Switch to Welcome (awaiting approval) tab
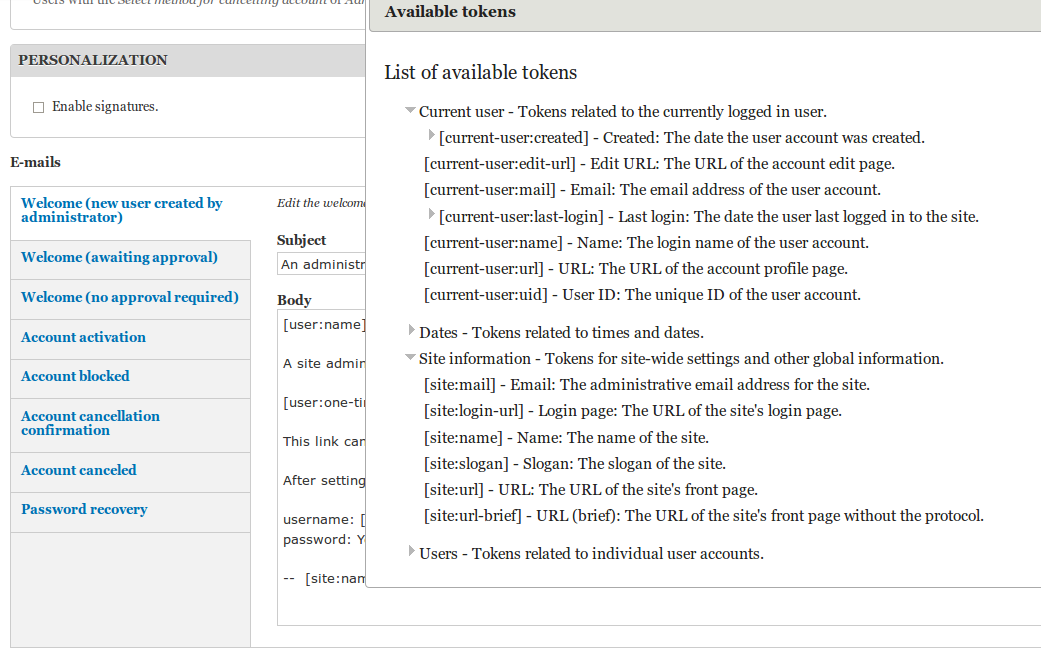The width and height of the screenshot is (1041, 670). 131,258
